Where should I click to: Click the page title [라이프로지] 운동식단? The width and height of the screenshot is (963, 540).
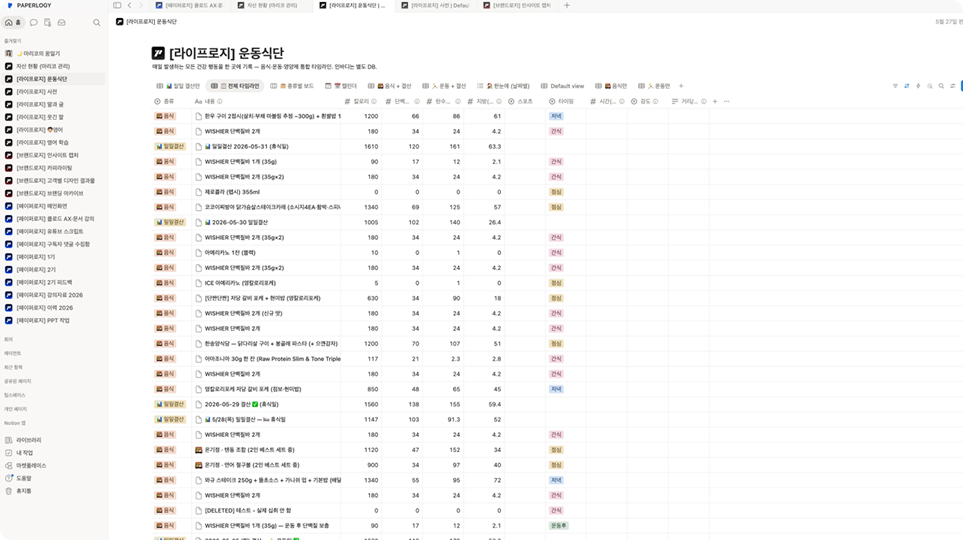226,53
